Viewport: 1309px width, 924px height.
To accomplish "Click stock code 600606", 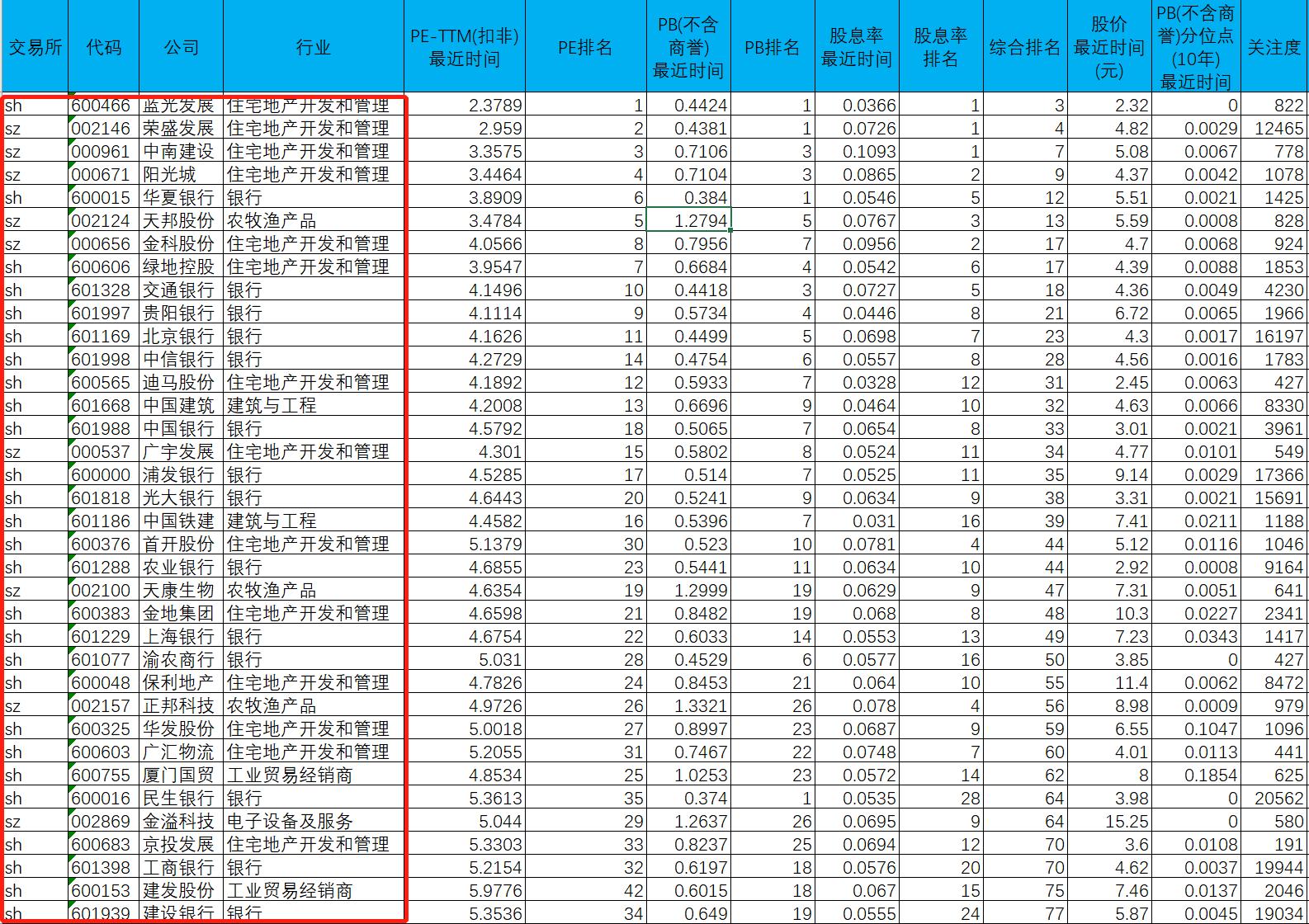I will (104, 266).
